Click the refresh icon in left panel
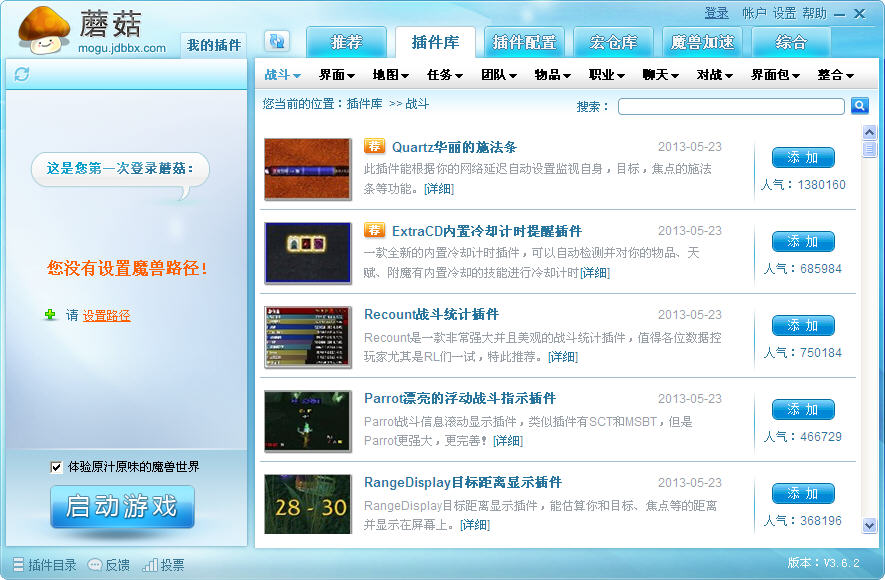Image resolution: width=885 pixels, height=580 pixels. tap(22, 74)
